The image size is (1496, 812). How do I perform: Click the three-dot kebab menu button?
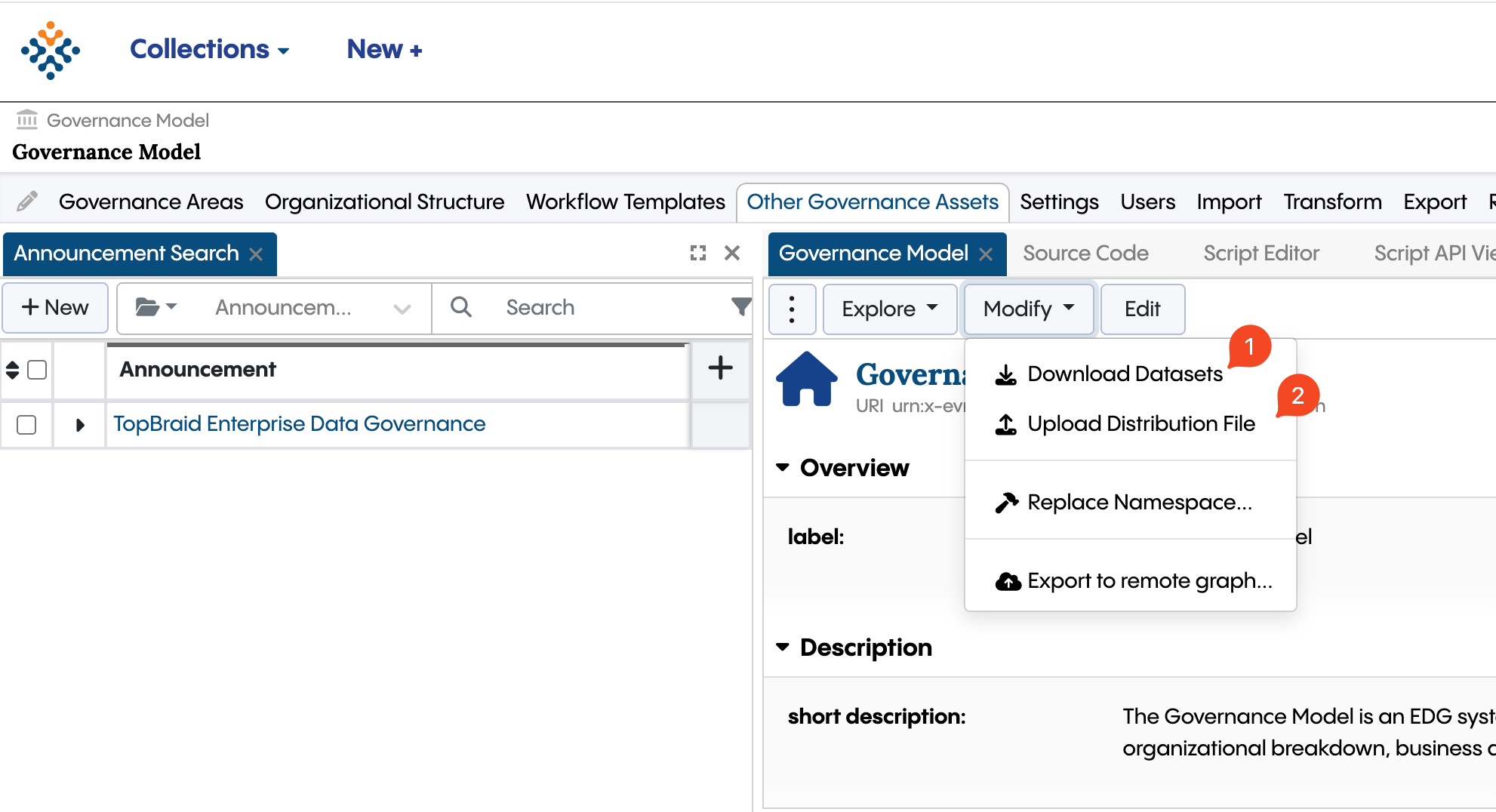click(x=791, y=309)
